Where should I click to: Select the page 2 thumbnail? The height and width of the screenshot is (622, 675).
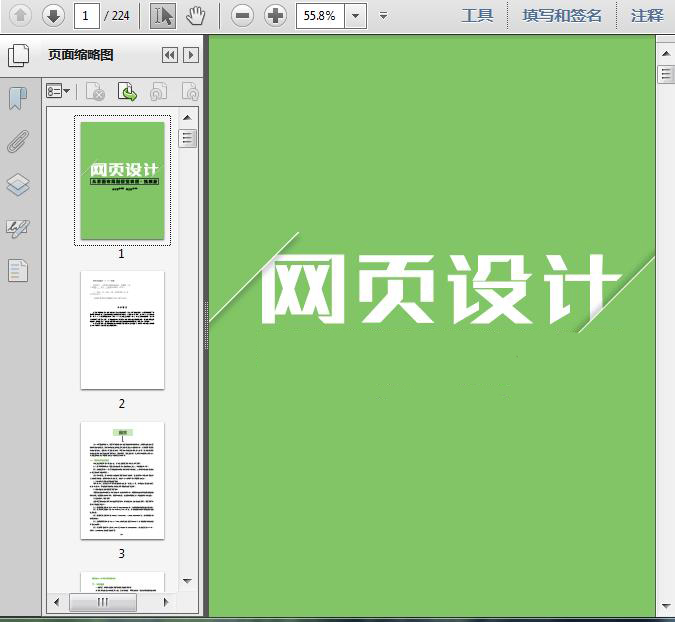122,330
